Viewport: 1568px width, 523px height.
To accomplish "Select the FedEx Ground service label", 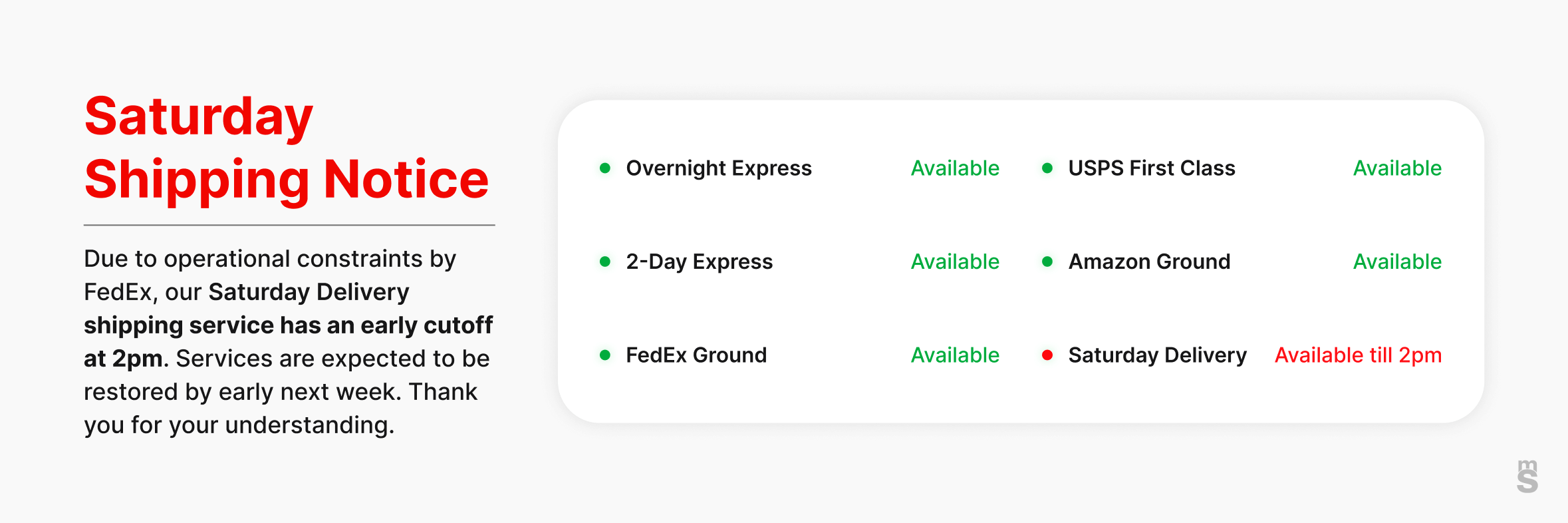I will [696, 355].
